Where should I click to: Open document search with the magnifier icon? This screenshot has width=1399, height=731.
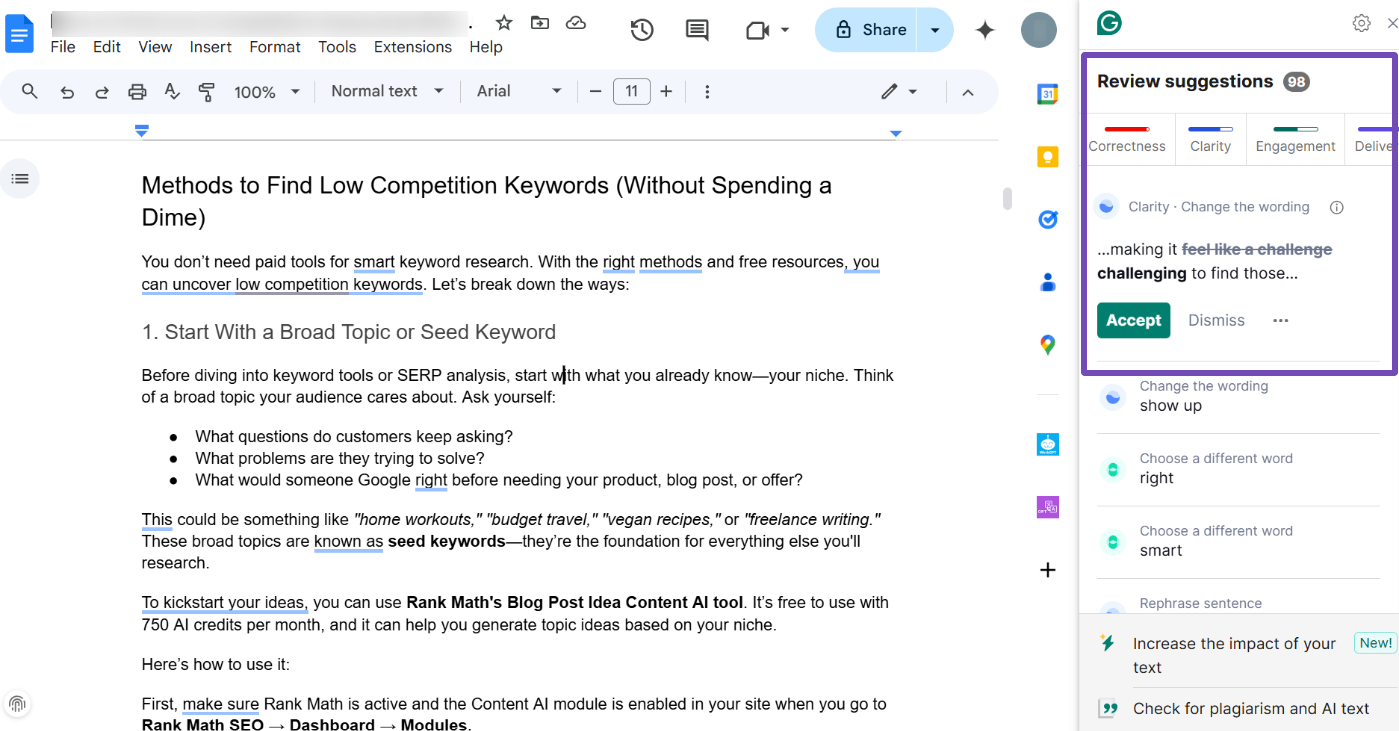[x=29, y=91]
